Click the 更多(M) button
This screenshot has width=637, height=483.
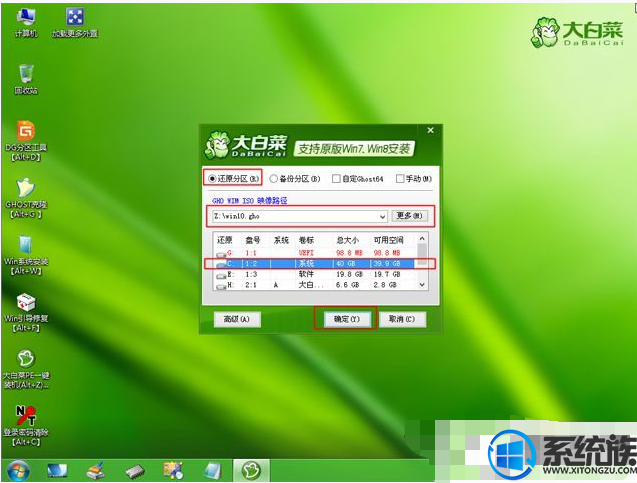tap(409, 216)
